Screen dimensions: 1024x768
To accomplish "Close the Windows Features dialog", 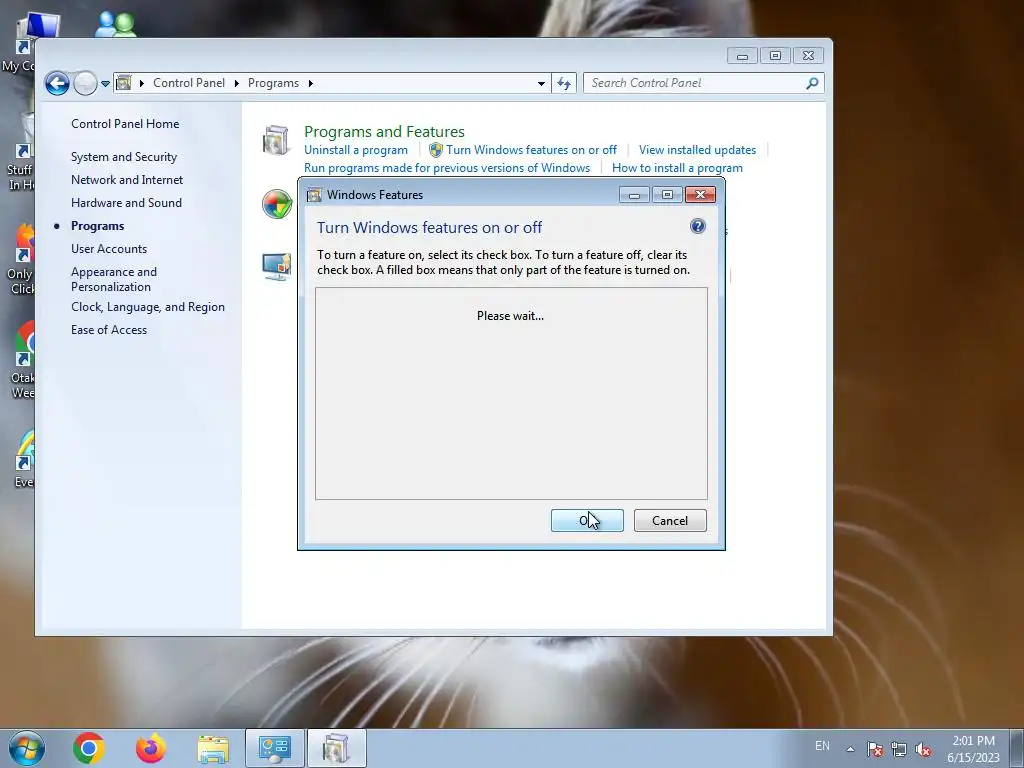I will (700, 195).
